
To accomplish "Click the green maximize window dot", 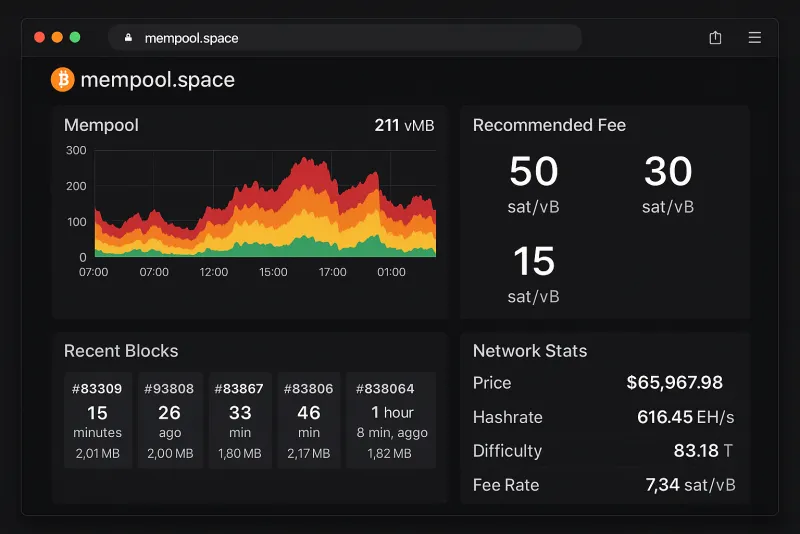I will (x=75, y=37).
